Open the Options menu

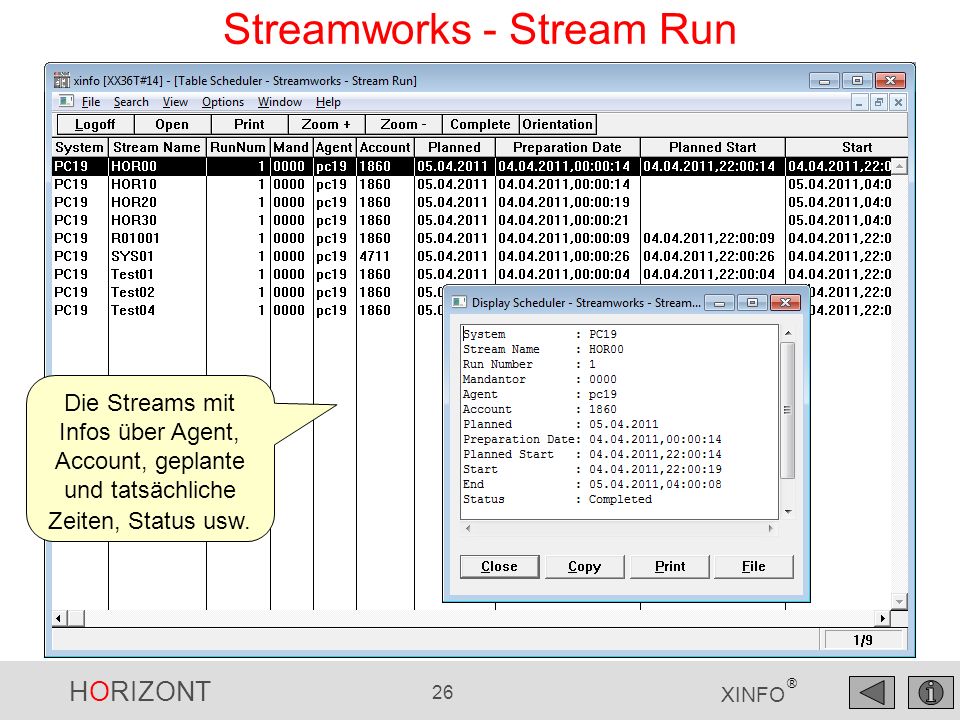point(223,102)
